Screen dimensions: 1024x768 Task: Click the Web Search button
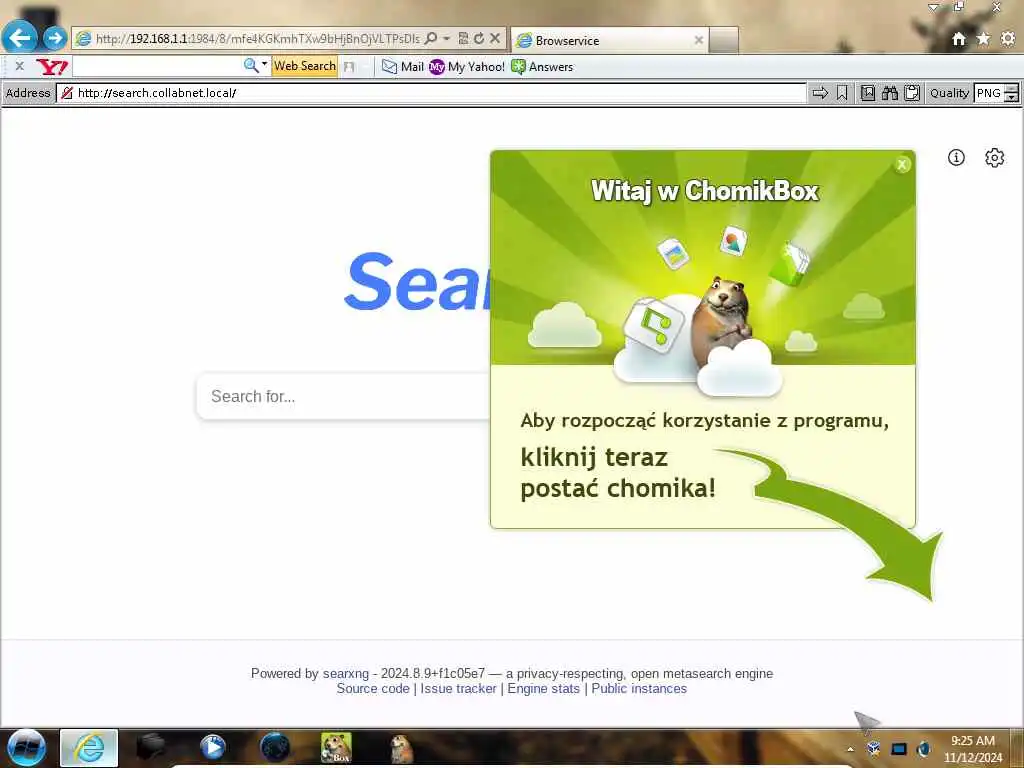coord(304,66)
